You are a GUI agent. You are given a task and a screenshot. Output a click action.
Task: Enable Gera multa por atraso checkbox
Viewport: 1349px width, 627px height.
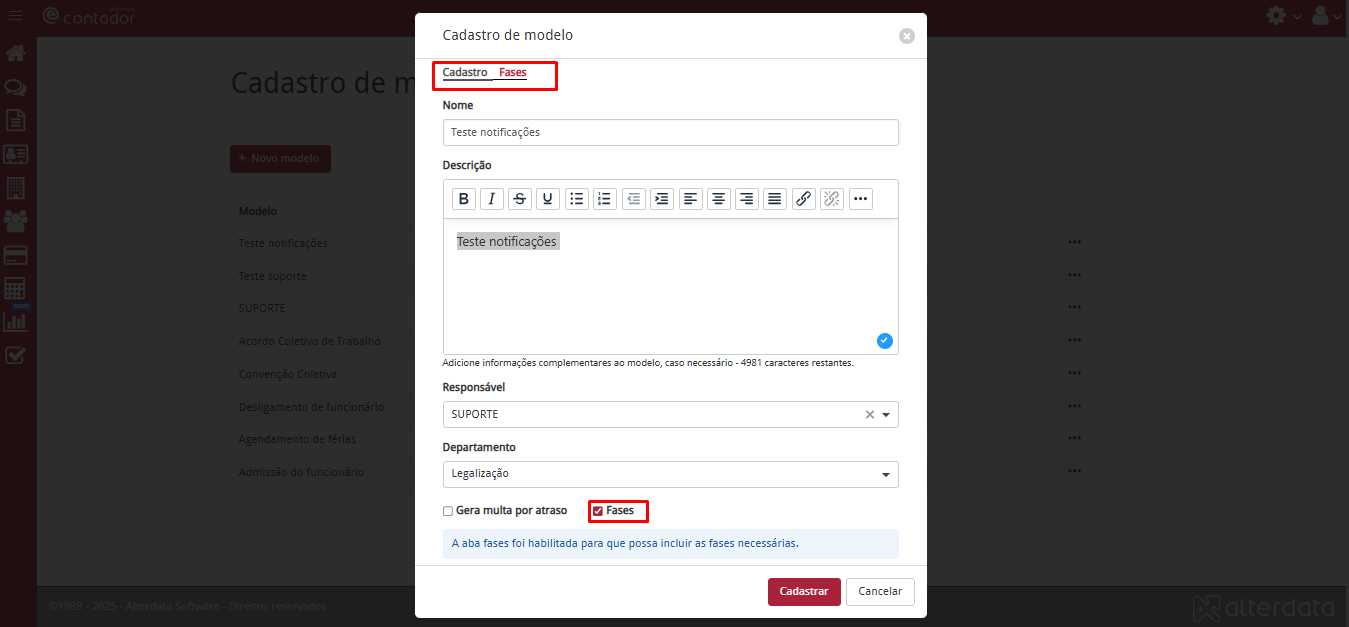pyautogui.click(x=448, y=511)
